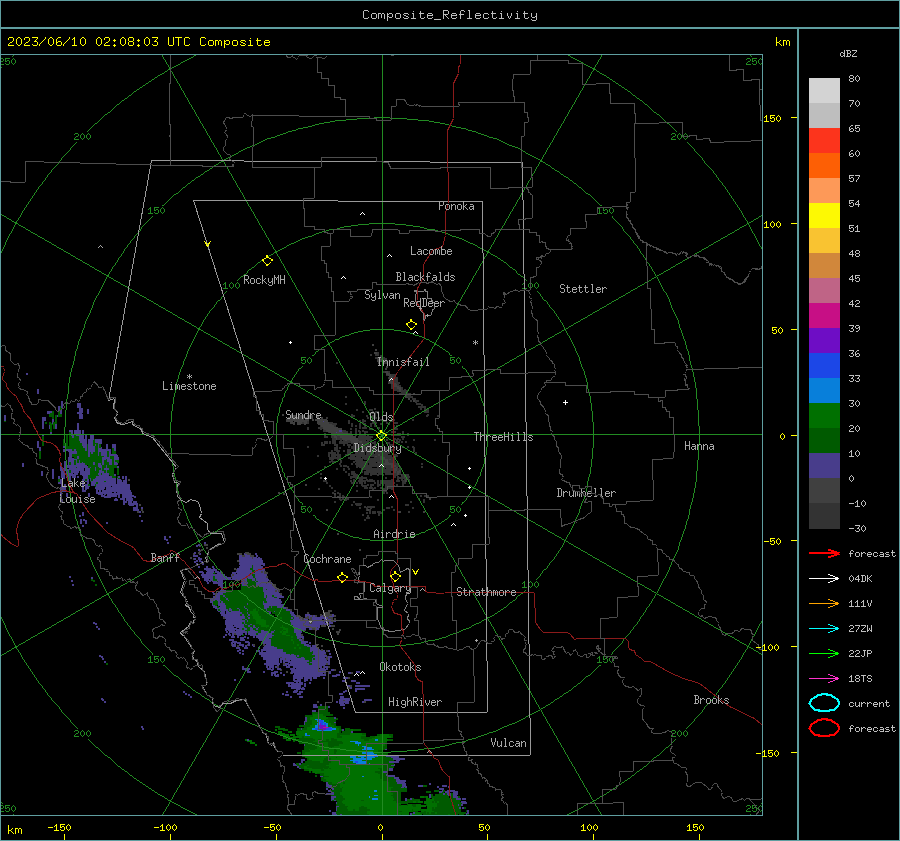The height and width of the screenshot is (841, 900).
Task: Select yellow diamond marker beside RockyMH
Action: 267,261
